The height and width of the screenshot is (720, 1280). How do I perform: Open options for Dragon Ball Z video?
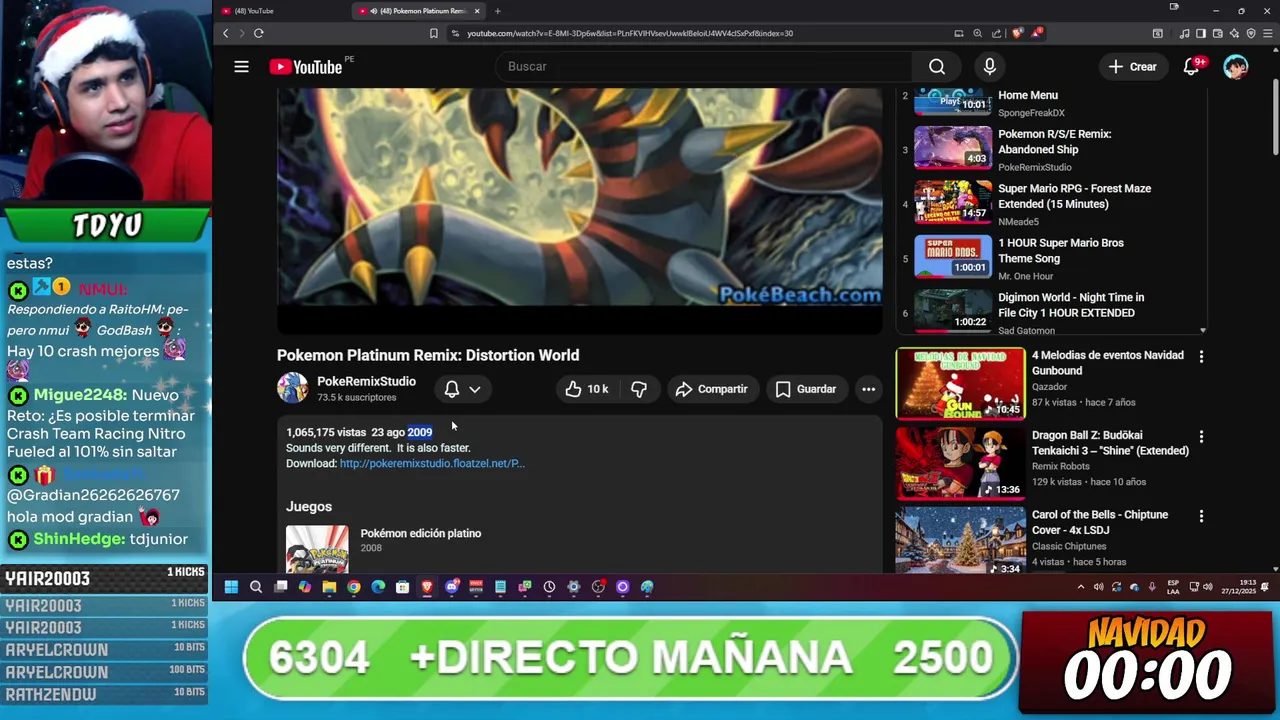[1201, 436]
